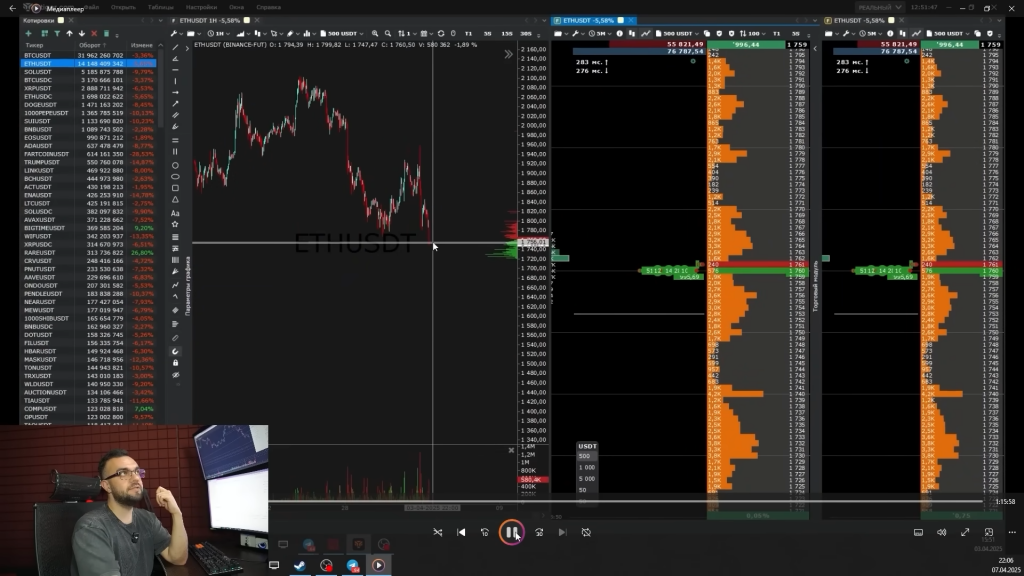The height and width of the screenshot is (576, 1024).
Task: Open step 100 dropdown in middle order book
Action: (x=752, y=33)
